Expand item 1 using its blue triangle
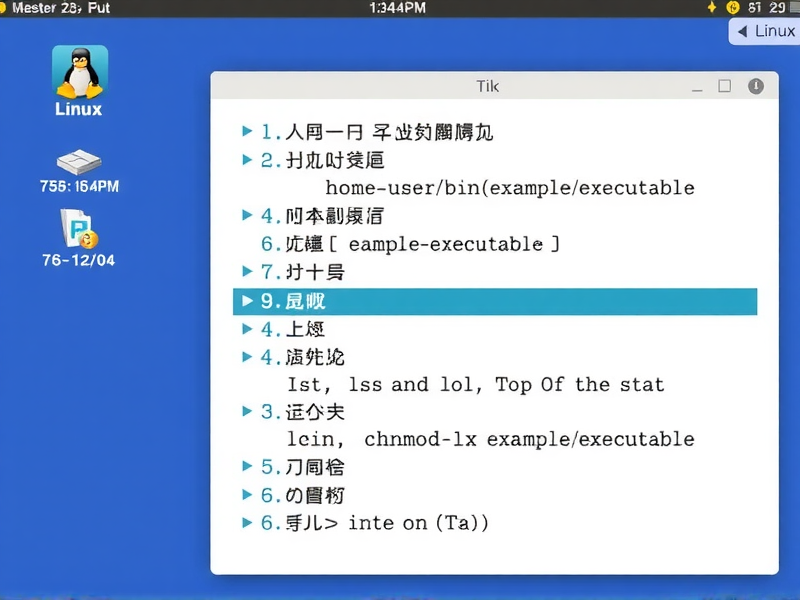 [x=247, y=131]
